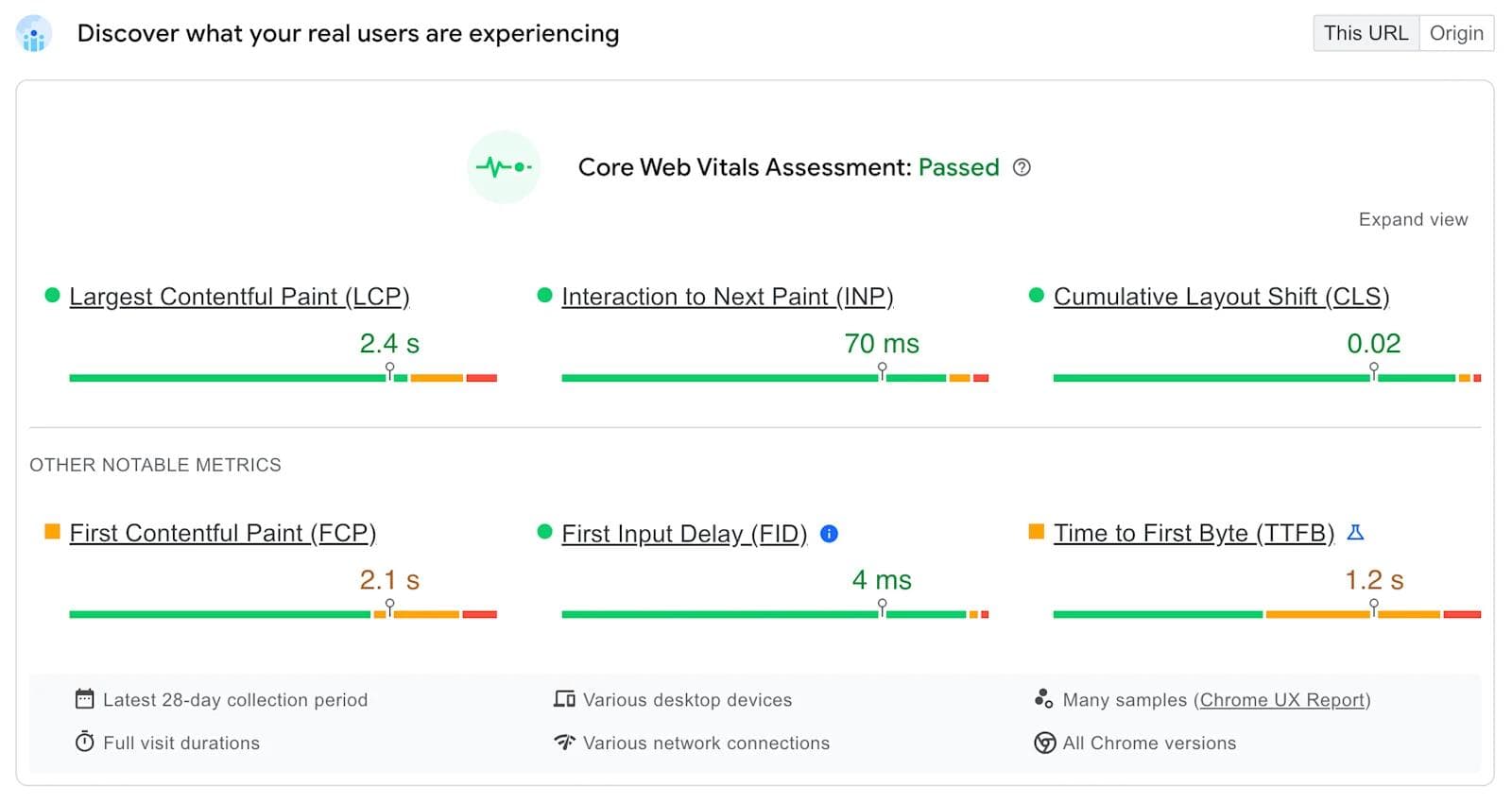Open the Largest Contentful Paint details
The image size is (1512, 804).
click(x=239, y=296)
